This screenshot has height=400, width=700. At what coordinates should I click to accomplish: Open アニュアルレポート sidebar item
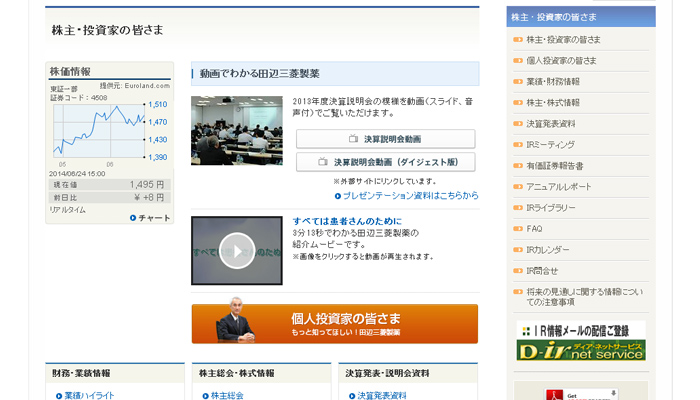tap(558, 187)
